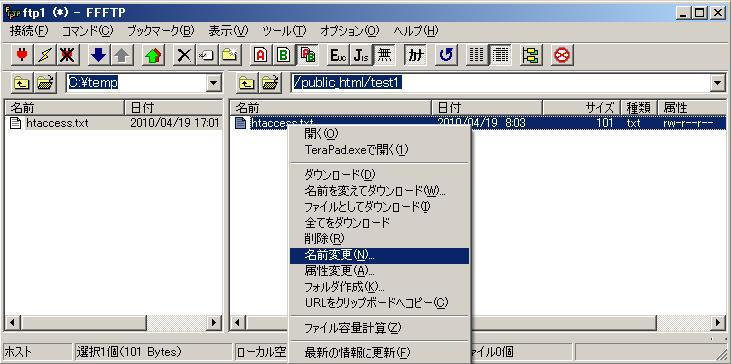Click local pane scrollbar left arrow

tap(13, 323)
